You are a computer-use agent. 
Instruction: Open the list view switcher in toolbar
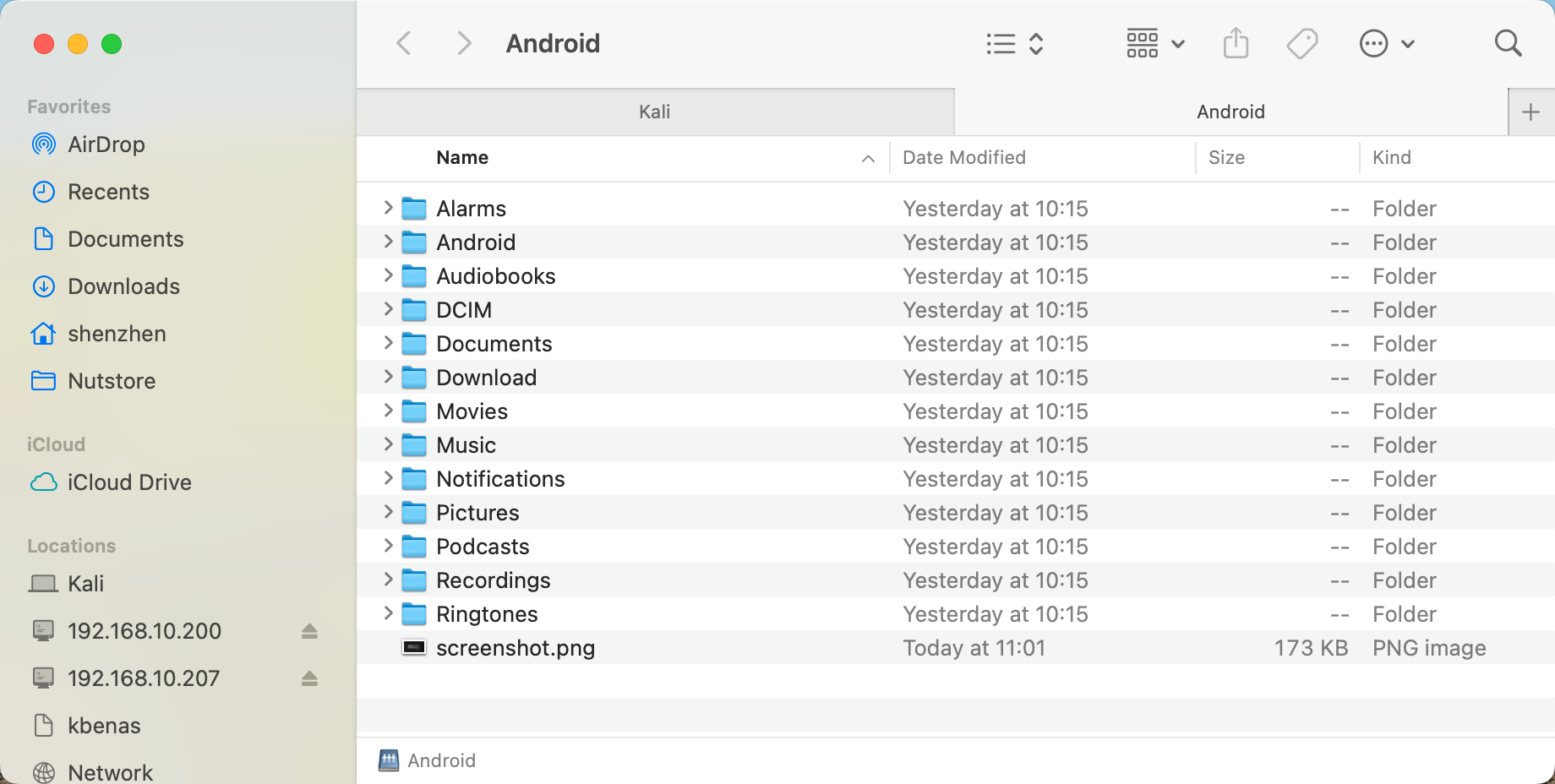[1015, 43]
